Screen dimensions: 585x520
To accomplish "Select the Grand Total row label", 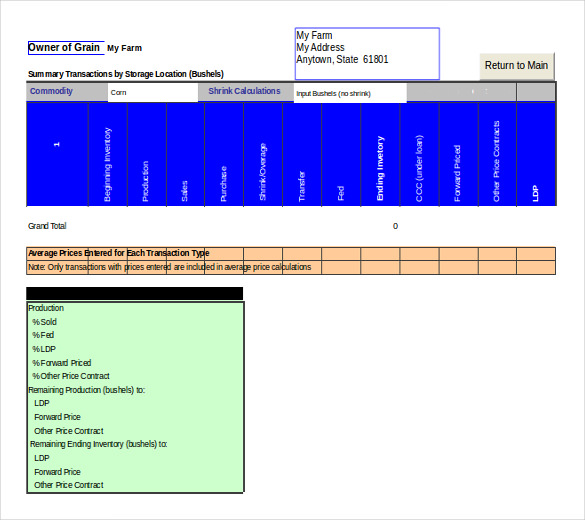I will point(47,226).
